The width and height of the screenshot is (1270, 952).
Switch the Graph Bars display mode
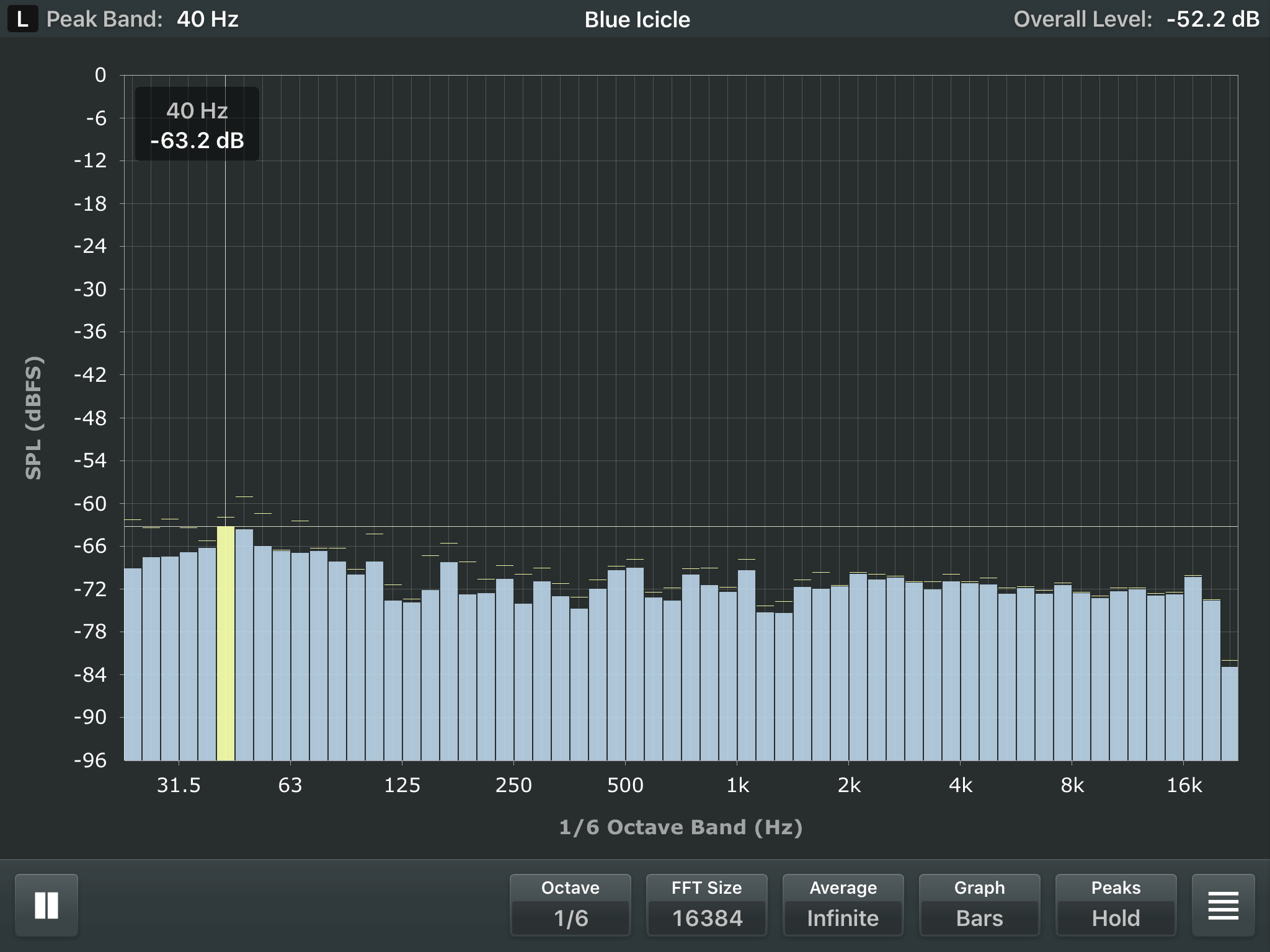[x=979, y=905]
